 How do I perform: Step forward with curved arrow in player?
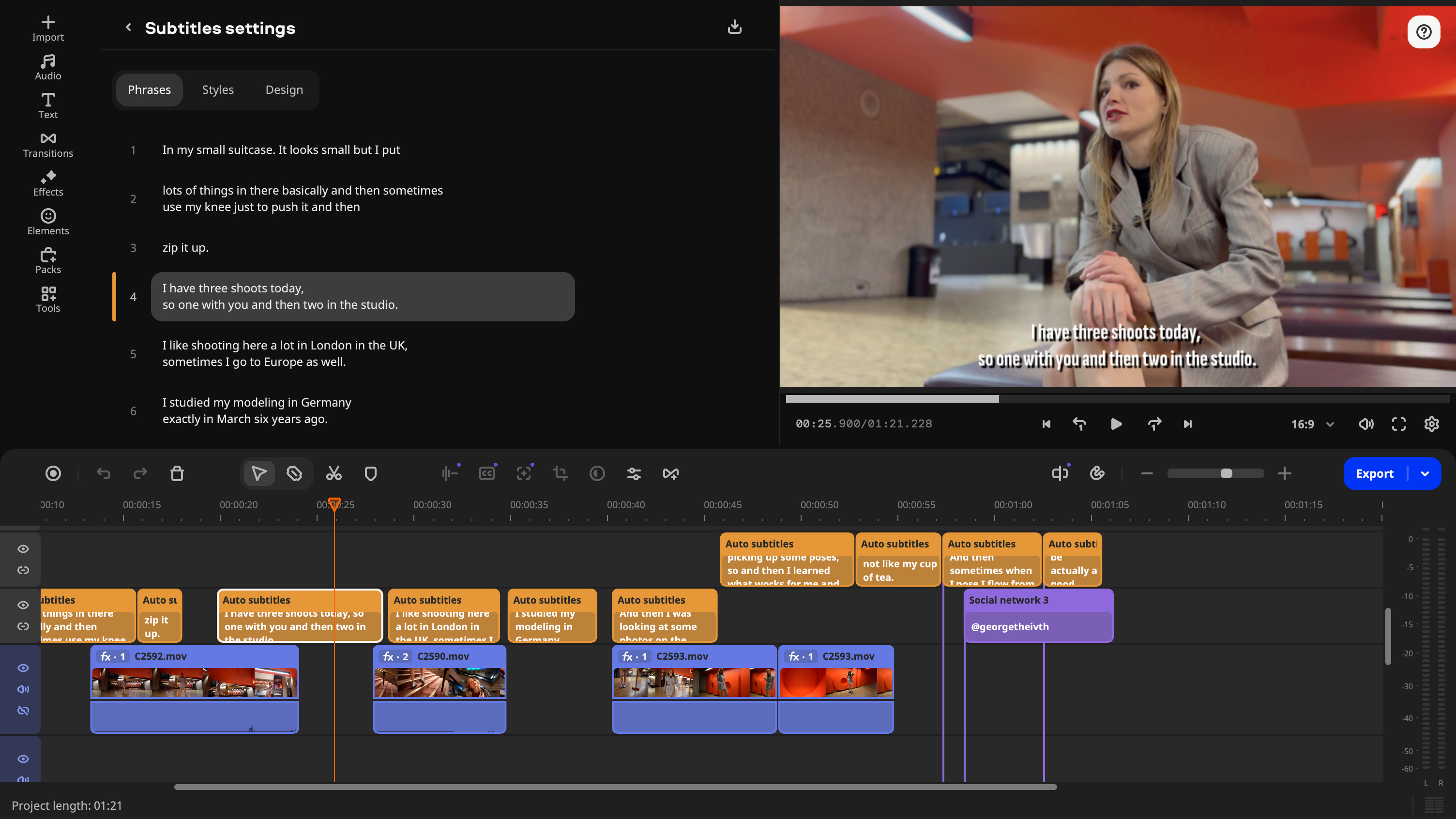tap(1154, 424)
